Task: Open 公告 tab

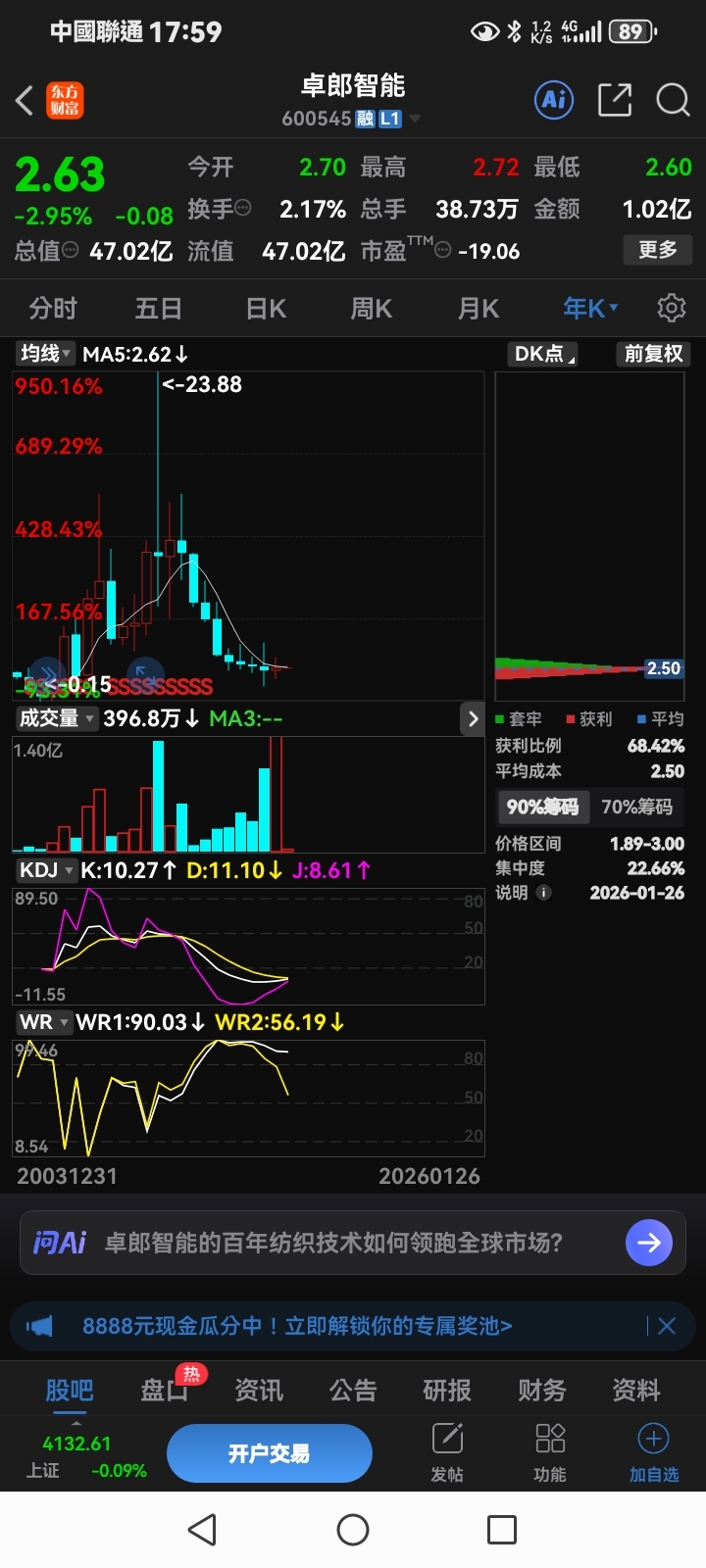Action: [x=353, y=1390]
